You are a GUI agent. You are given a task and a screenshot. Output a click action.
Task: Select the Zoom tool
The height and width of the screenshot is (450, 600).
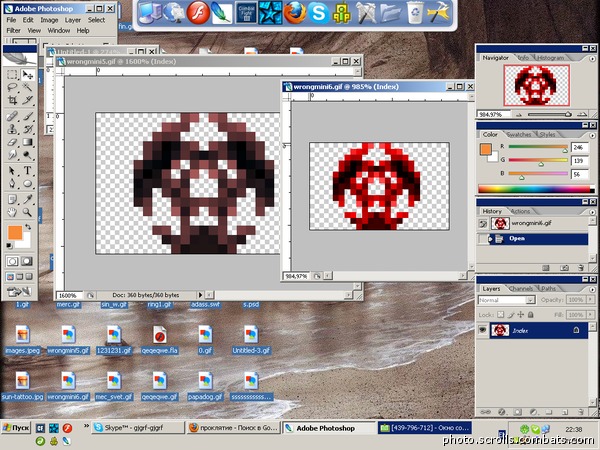coord(27,212)
